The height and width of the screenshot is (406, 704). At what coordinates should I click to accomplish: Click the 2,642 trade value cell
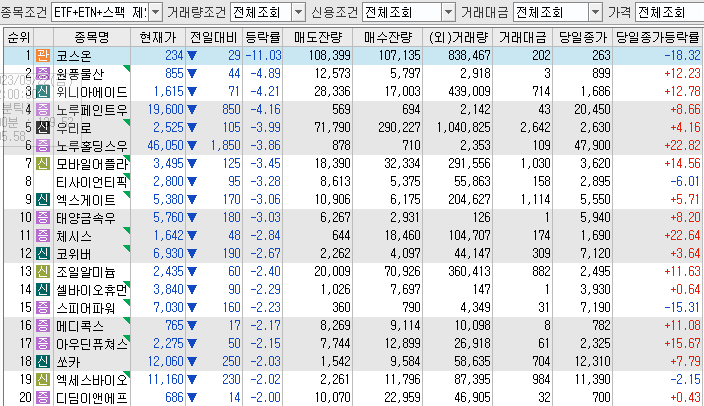(x=536, y=128)
